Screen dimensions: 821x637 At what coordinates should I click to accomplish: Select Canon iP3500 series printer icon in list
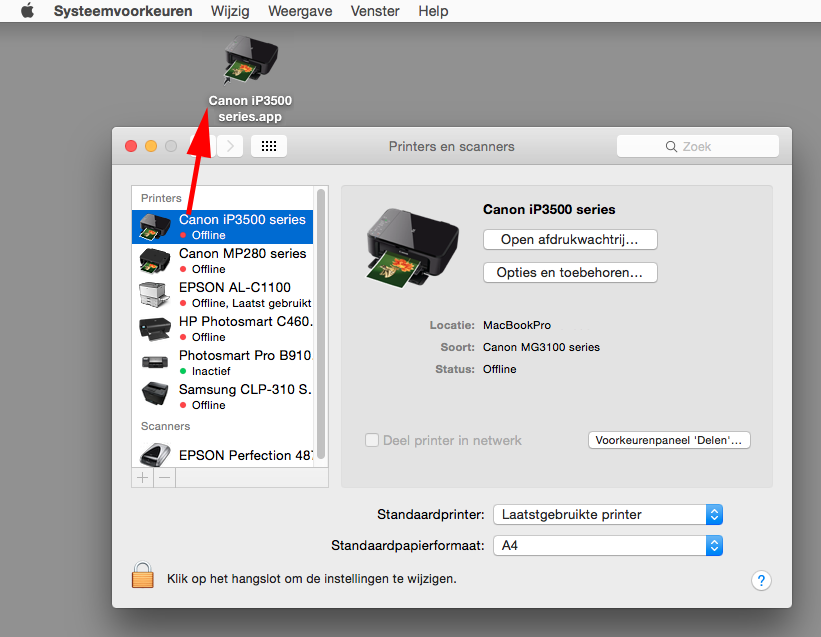point(155,227)
